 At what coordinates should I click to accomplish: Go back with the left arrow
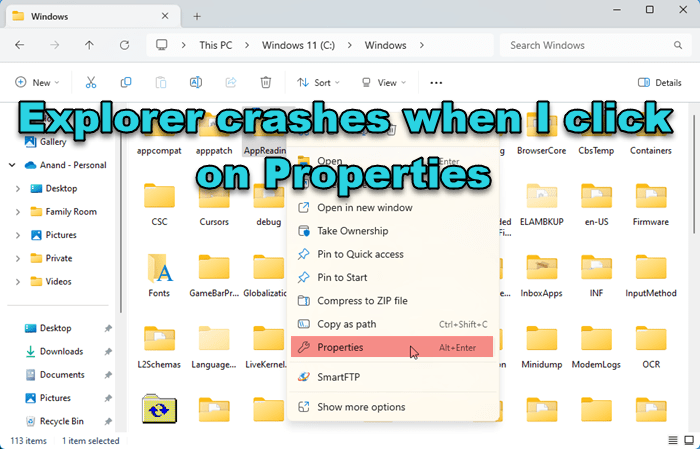[20, 45]
